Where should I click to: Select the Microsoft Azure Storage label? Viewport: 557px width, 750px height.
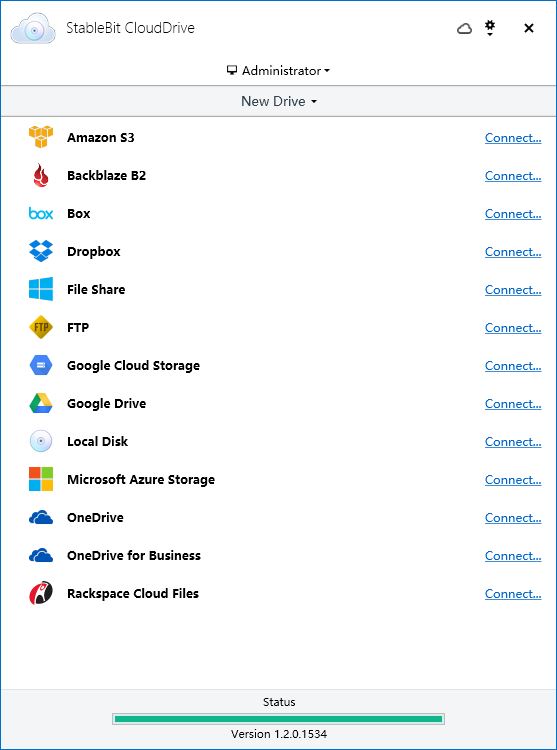(x=141, y=480)
